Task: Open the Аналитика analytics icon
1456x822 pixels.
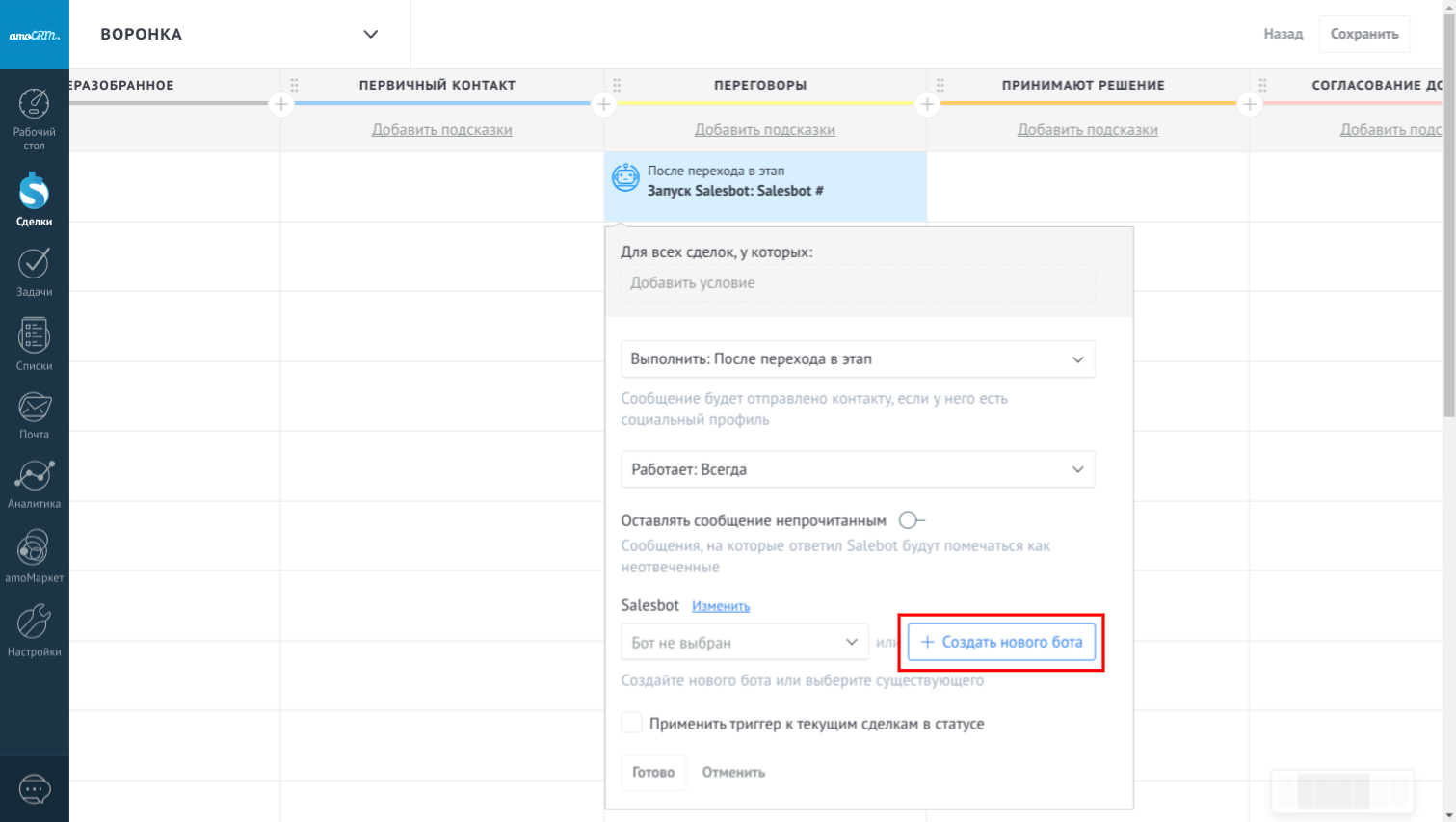Action: [x=34, y=477]
